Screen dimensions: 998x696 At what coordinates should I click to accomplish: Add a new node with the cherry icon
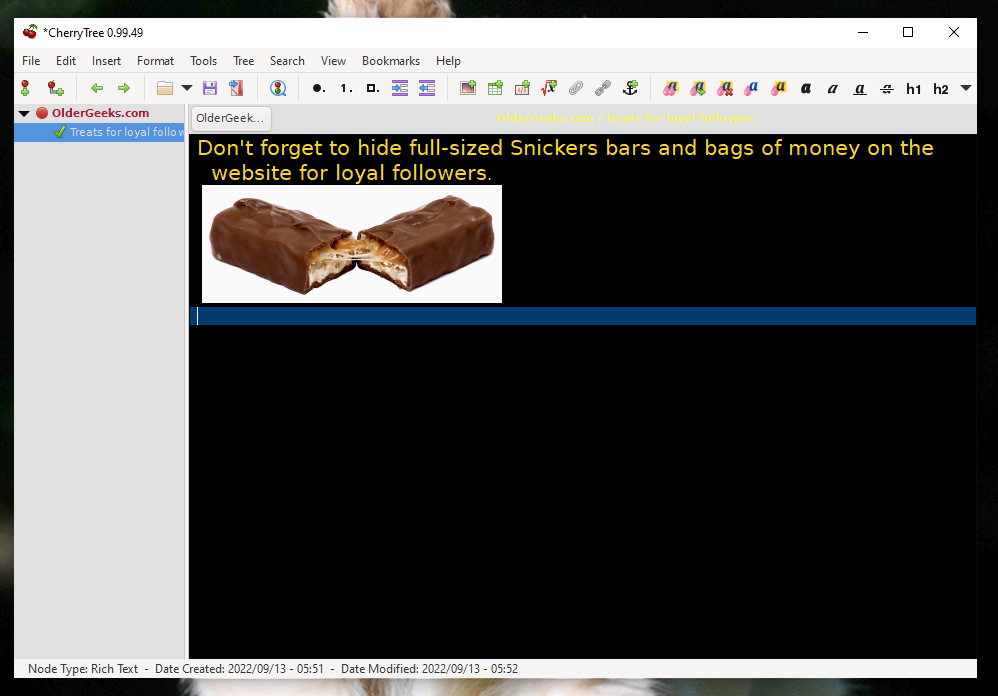[25, 88]
